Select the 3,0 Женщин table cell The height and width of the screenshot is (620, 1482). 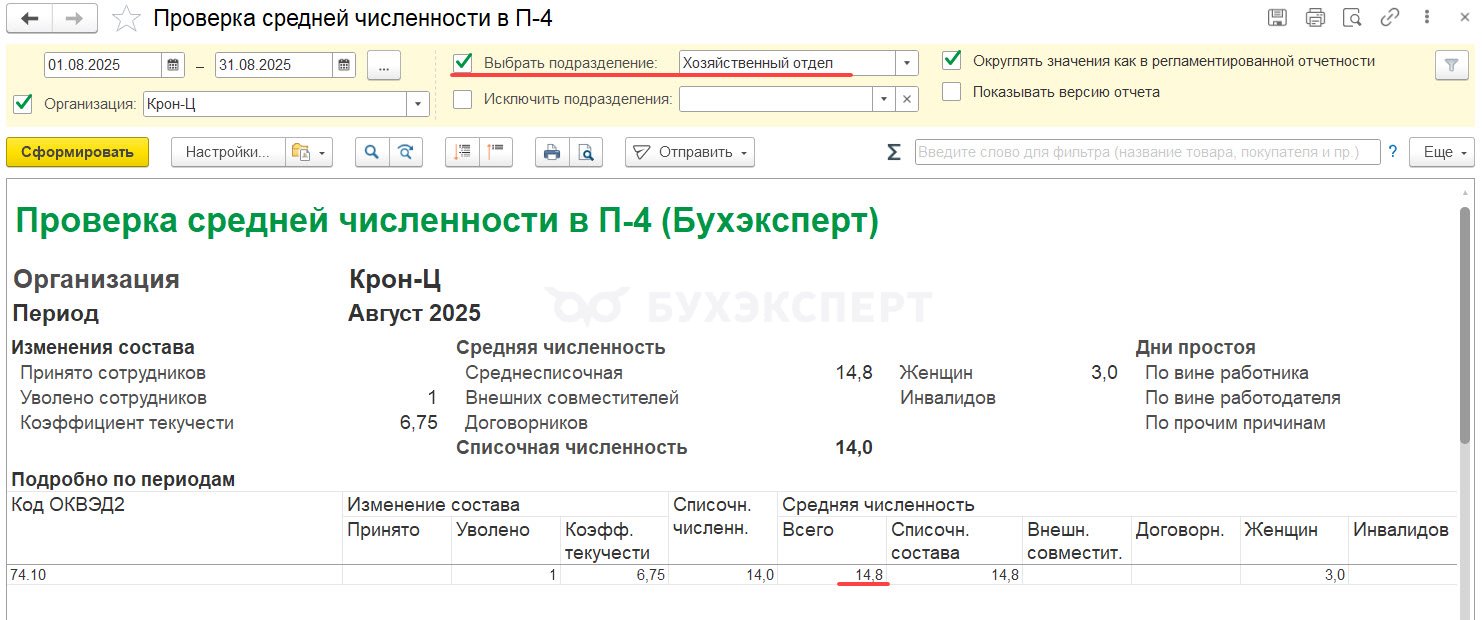click(1294, 575)
